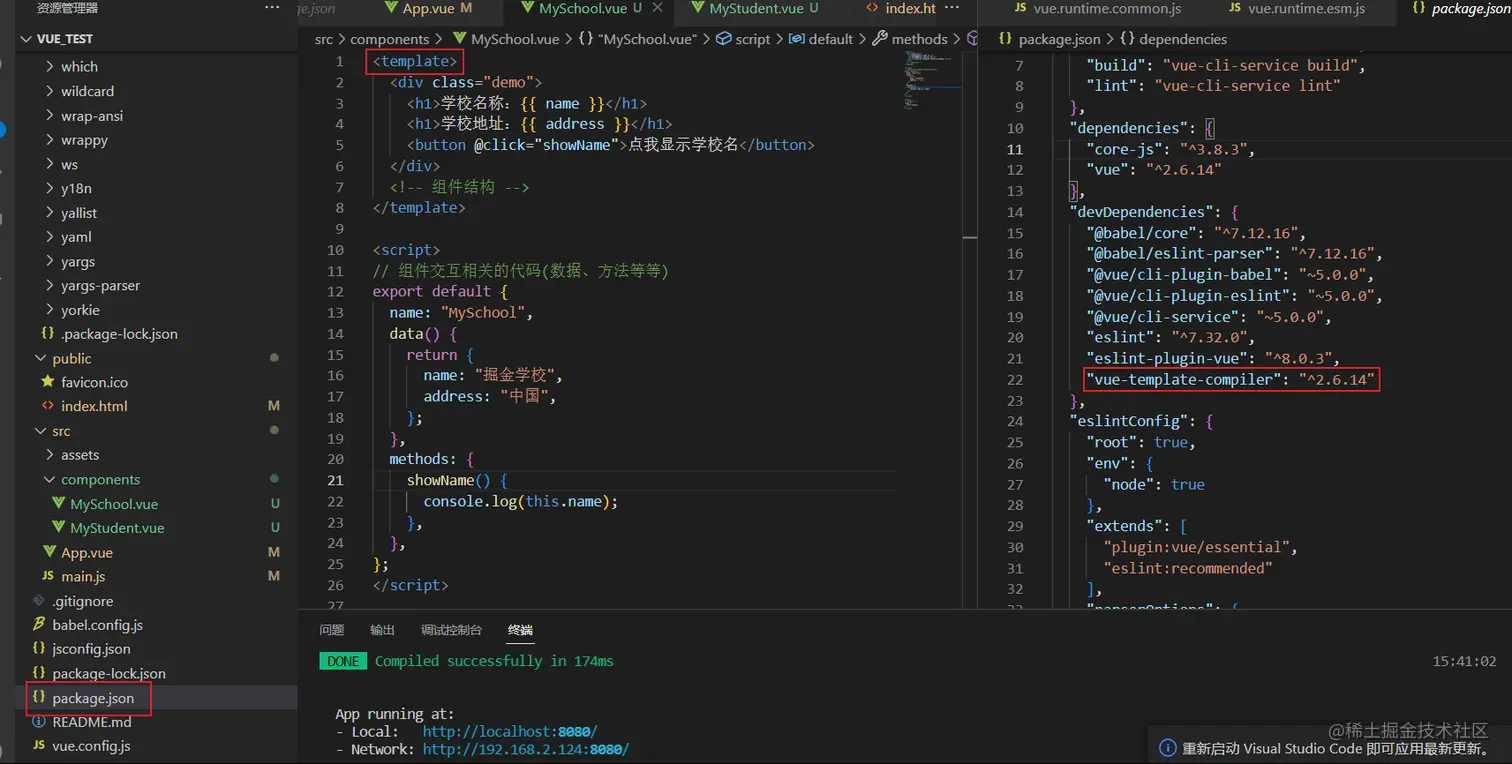Click the Babel icon beside babel.config.js
This screenshot has height=764, width=1512.
39,625
